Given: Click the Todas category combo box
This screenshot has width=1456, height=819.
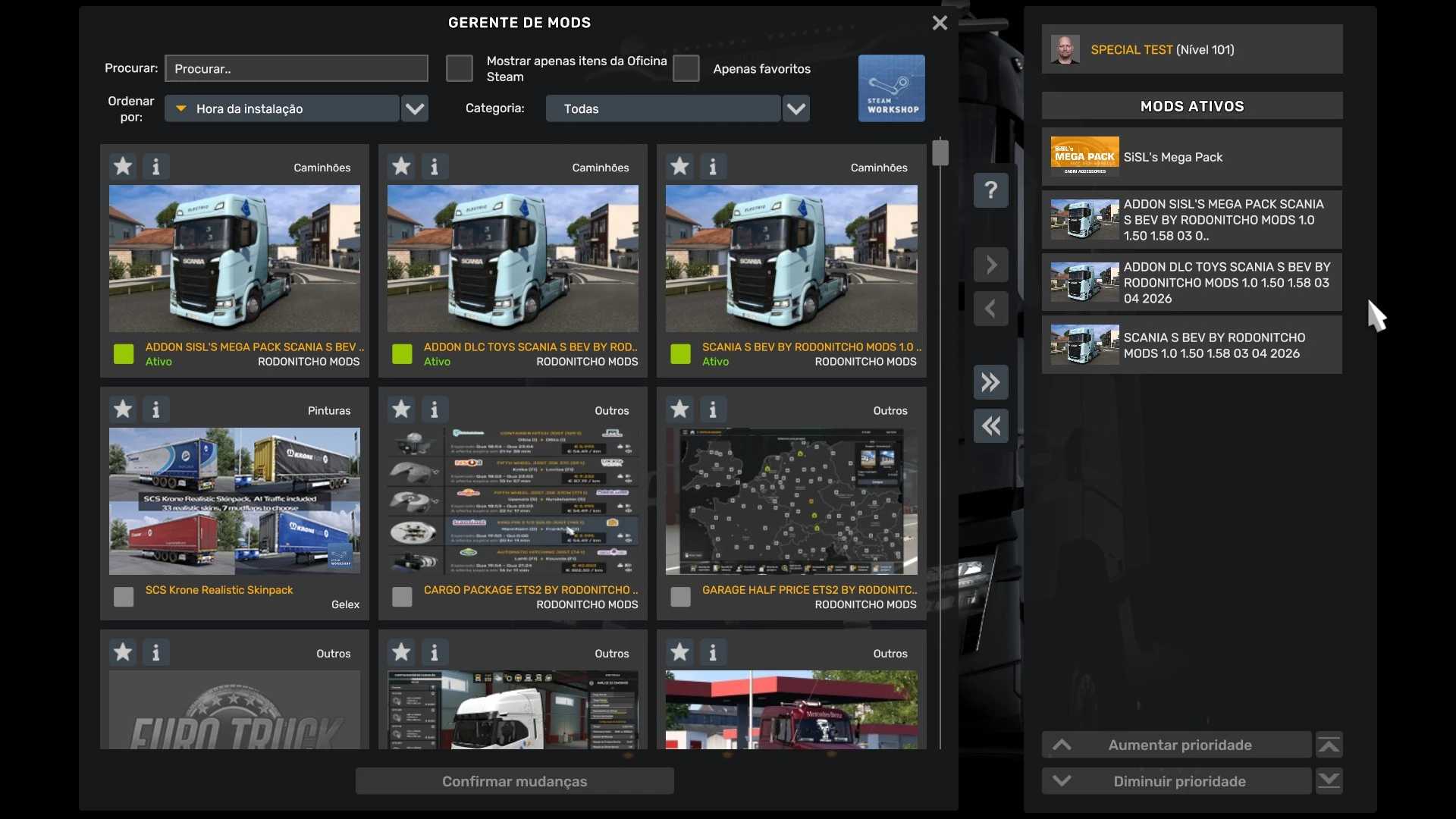Looking at the screenshot, I should [x=663, y=108].
